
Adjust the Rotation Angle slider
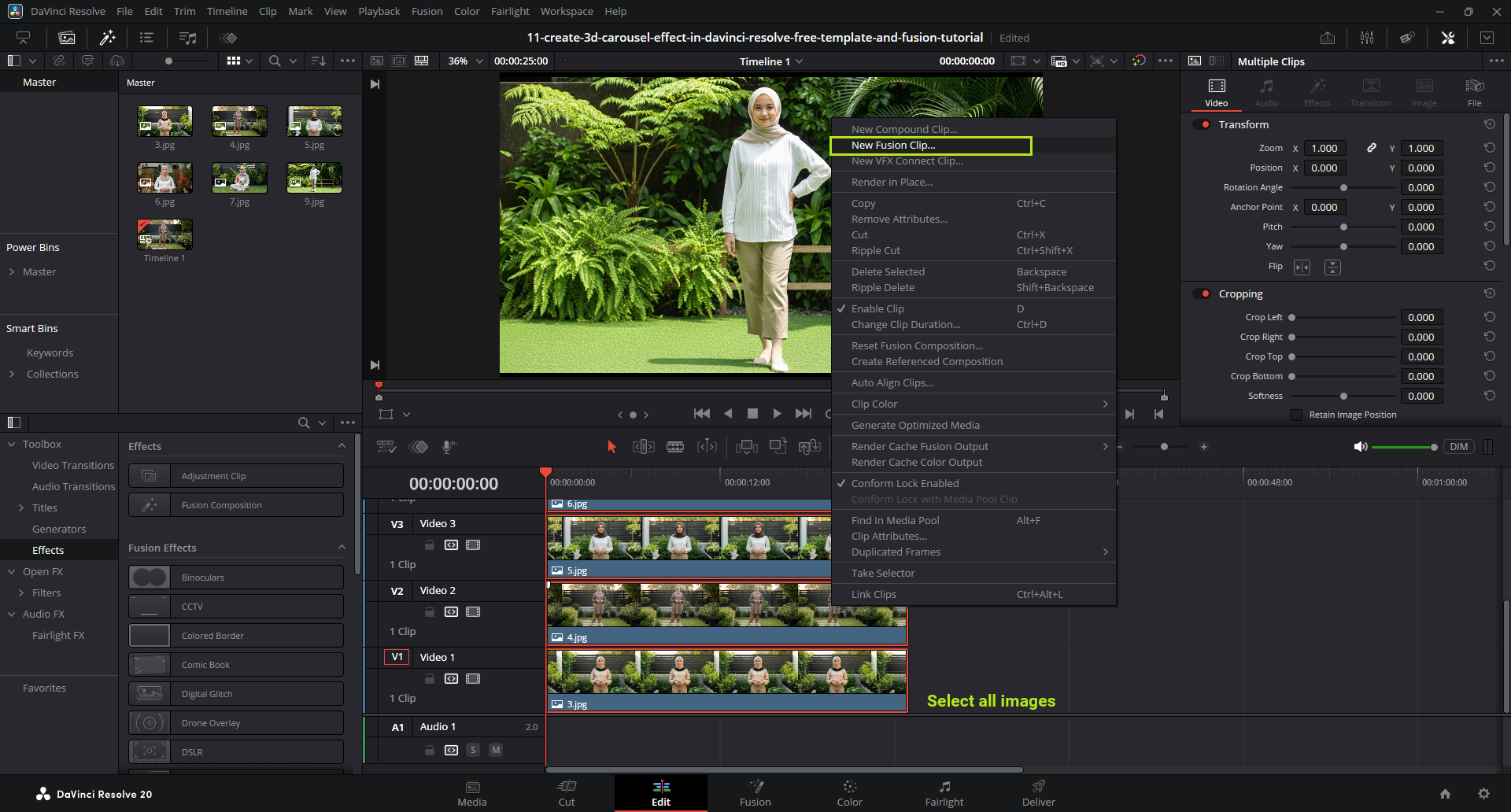(1343, 187)
